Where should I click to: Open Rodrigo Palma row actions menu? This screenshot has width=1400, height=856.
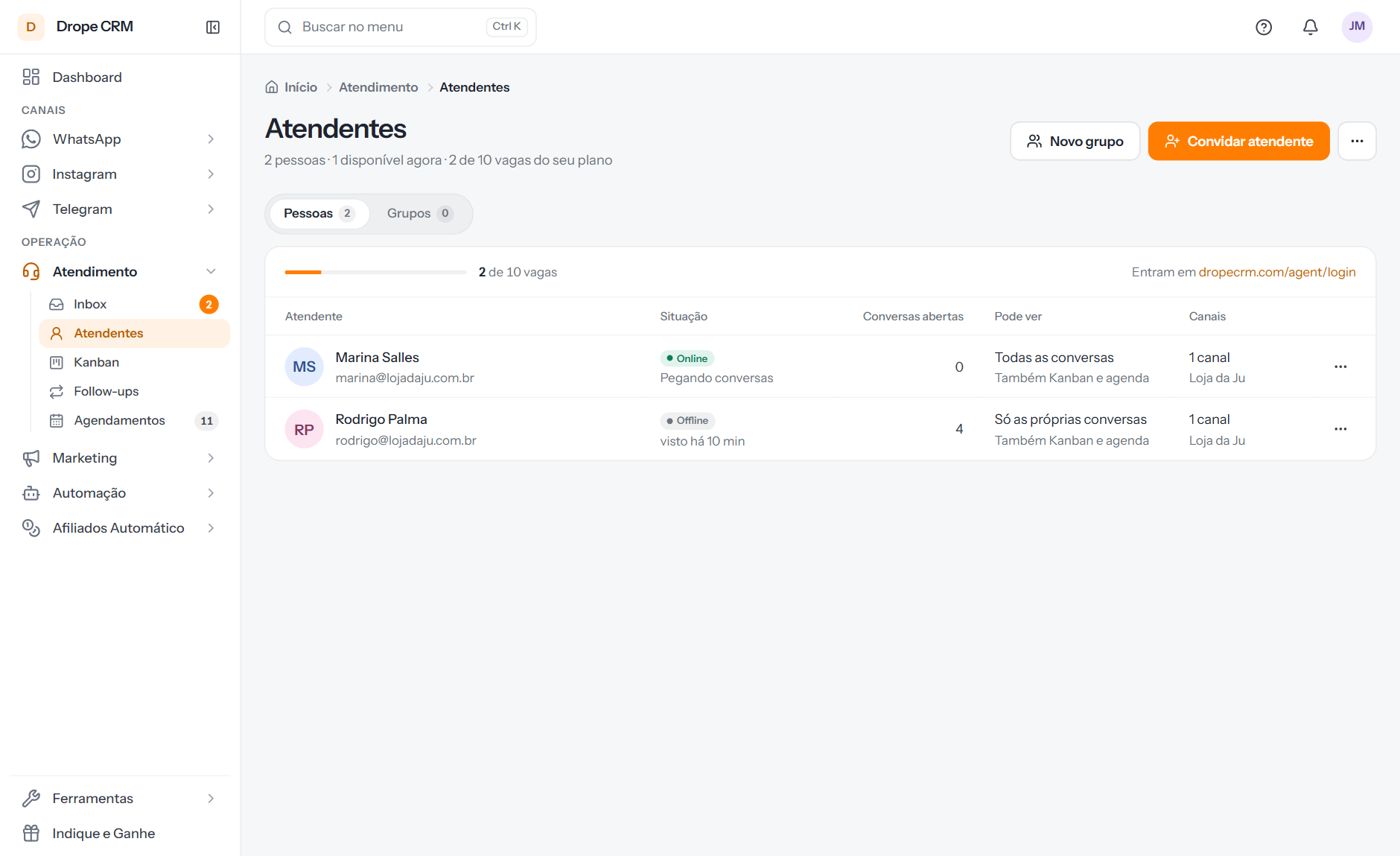1340,429
